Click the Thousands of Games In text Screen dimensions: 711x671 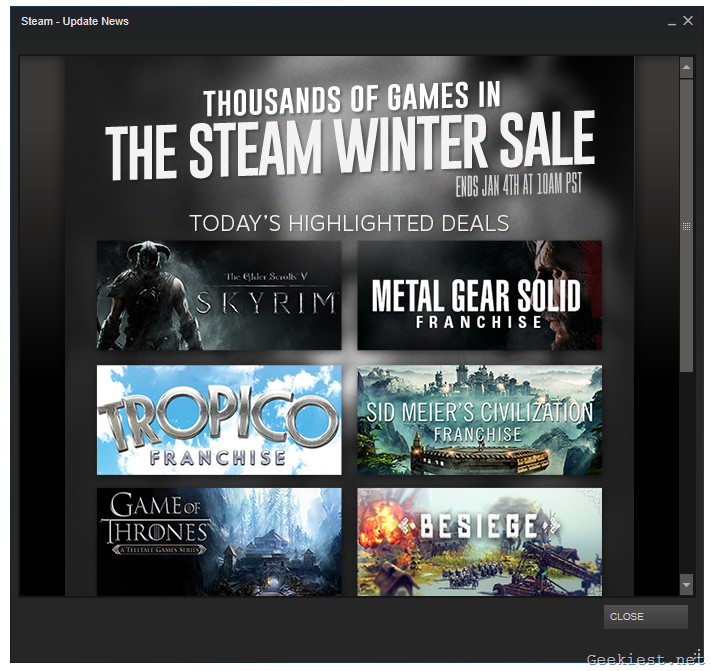(351, 100)
